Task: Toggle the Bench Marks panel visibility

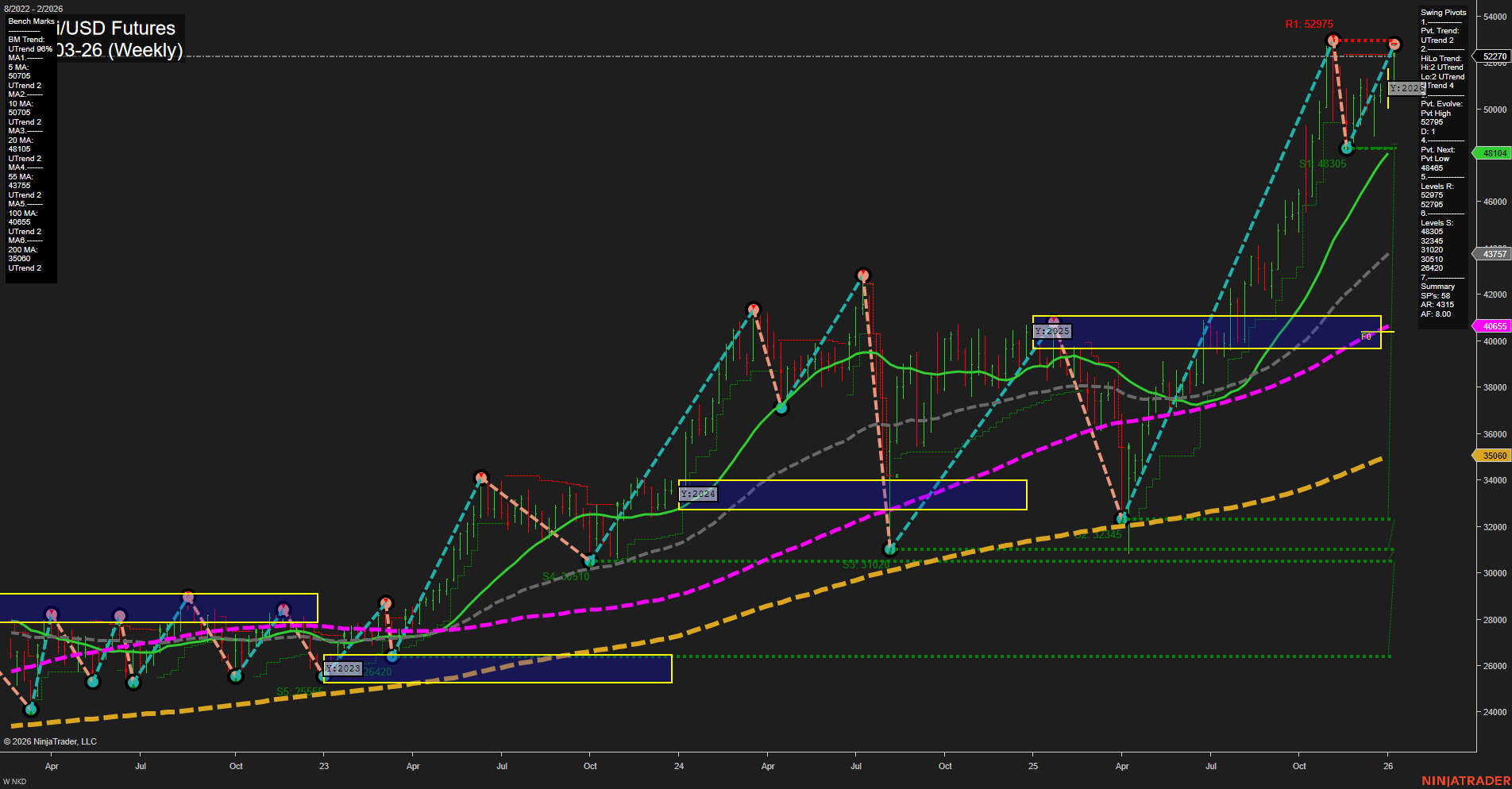Action: click(29, 21)
